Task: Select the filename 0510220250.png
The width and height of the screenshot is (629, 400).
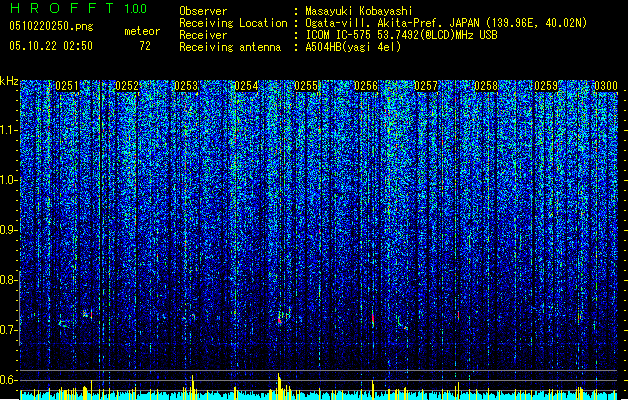Action: click(51, 26)
